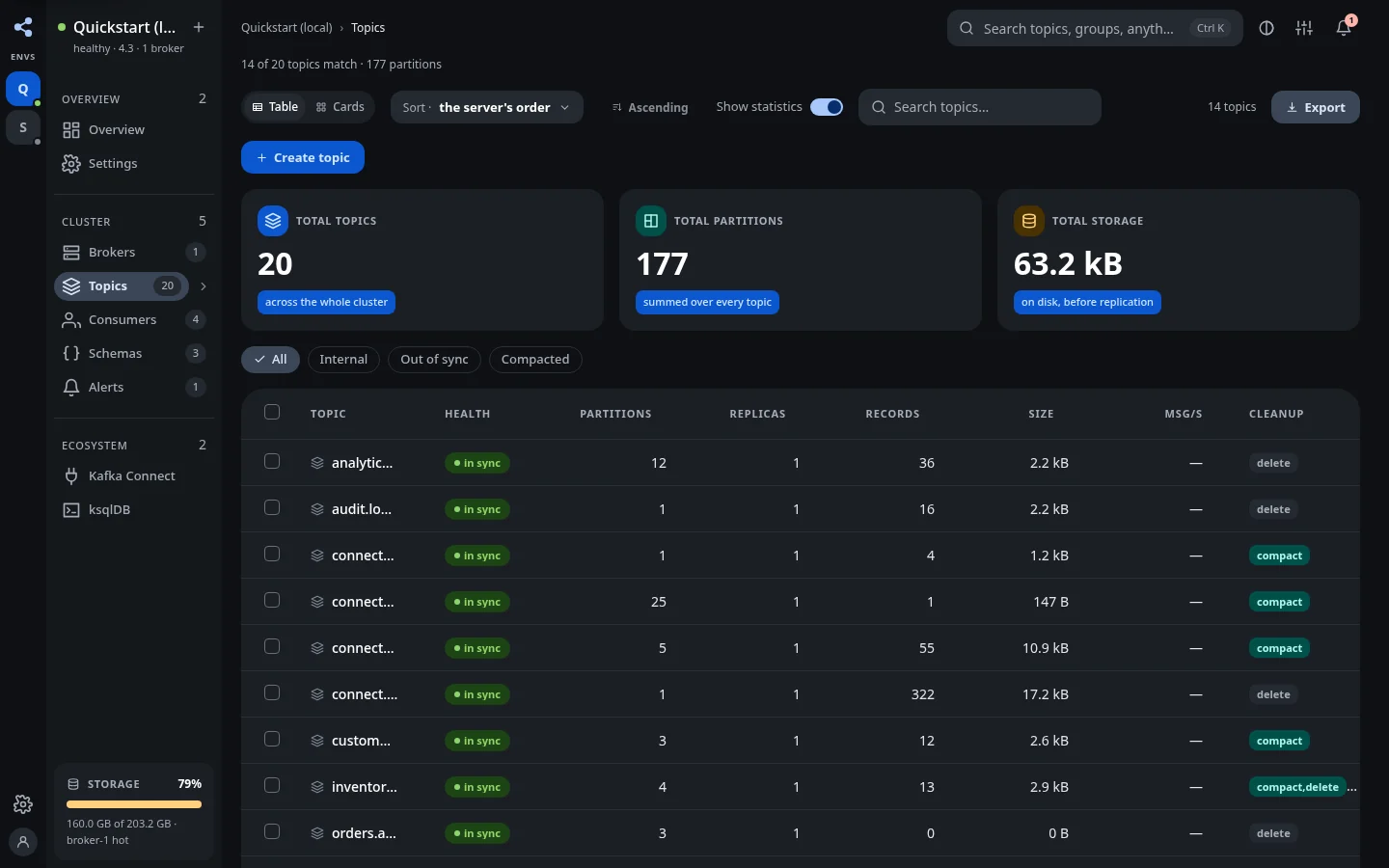Open the Sort by server's order dropdown
Screen dimensions: 1389x868
pos(487,107)
